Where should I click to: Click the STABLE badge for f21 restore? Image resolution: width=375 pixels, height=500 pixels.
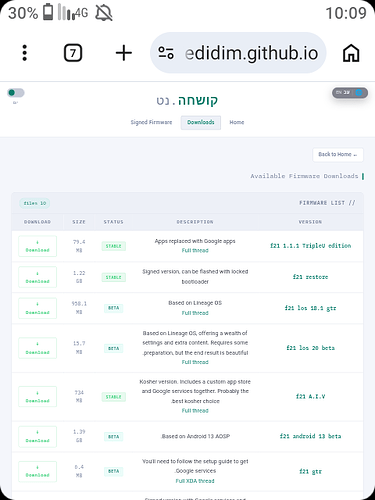(114, 277)
